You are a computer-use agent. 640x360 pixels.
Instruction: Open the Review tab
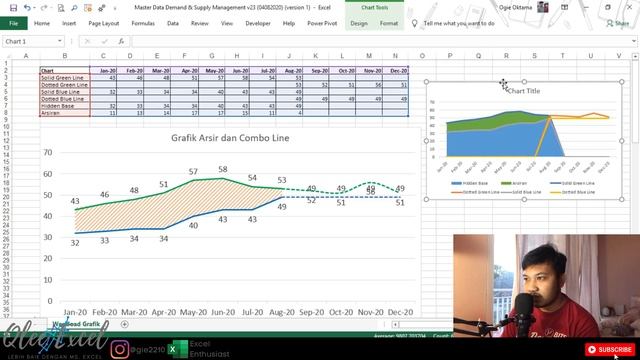click(200, 23)
